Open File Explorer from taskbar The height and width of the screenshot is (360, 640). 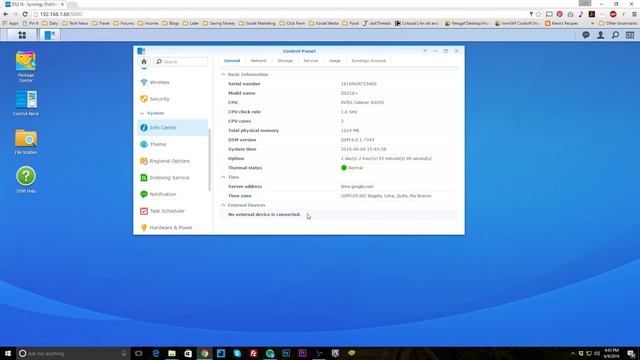click(172, 353)
